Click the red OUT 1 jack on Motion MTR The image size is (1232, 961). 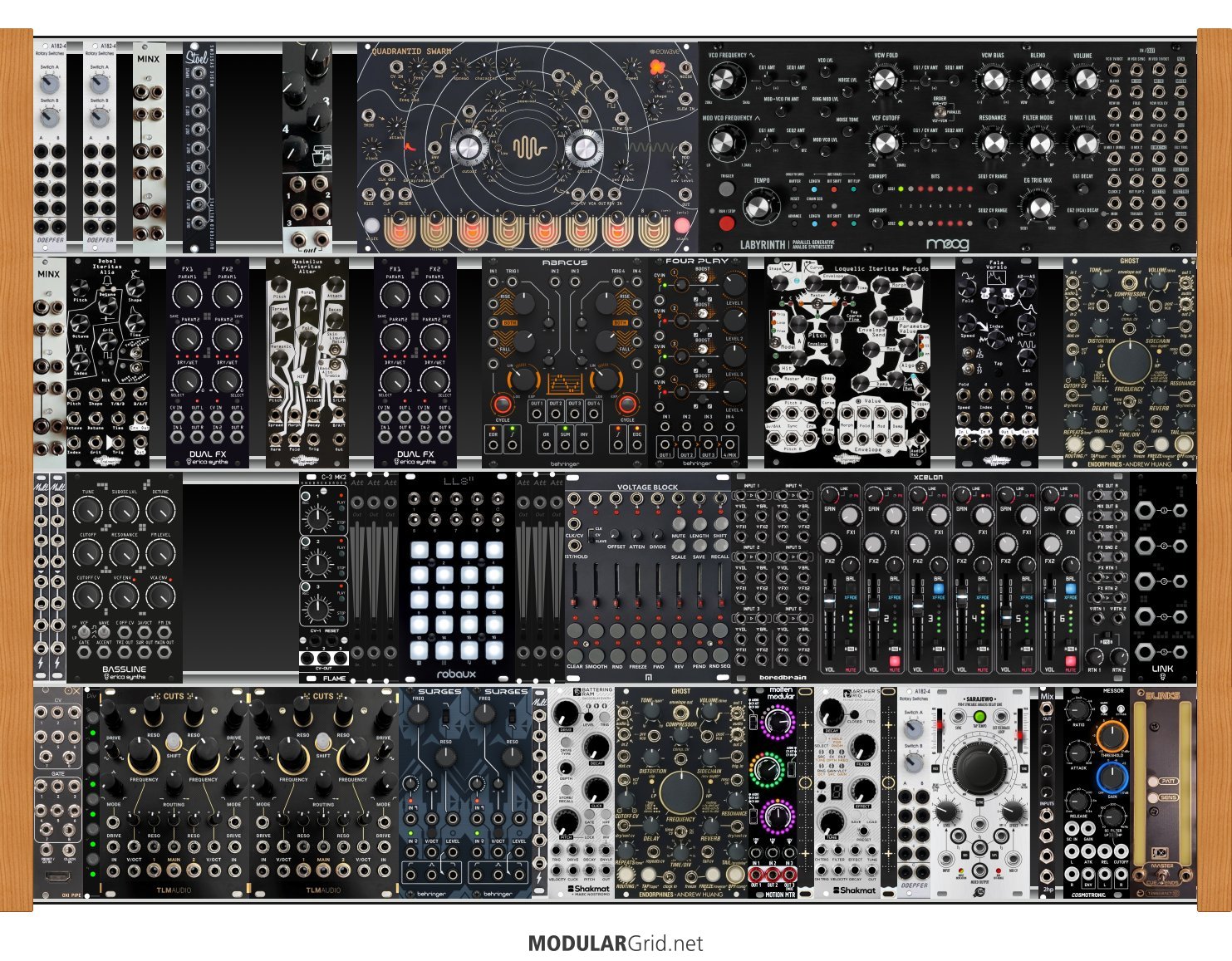coord(756,873)
